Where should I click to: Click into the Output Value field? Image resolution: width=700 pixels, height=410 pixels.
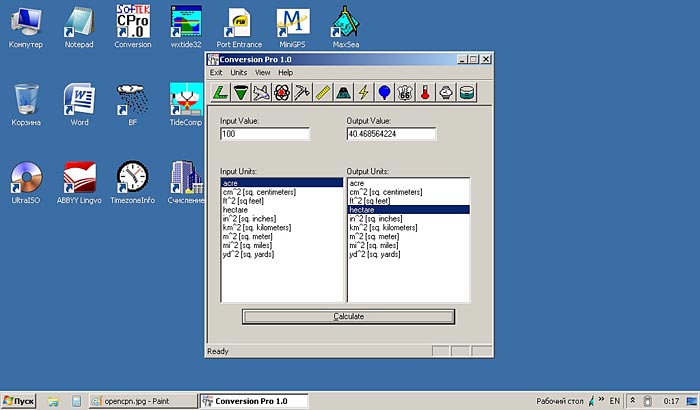[x=392, y=134]
